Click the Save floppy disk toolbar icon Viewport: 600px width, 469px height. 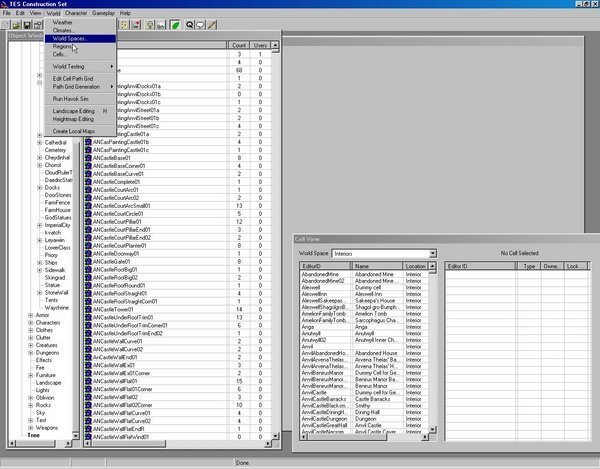tap(27, 25)
